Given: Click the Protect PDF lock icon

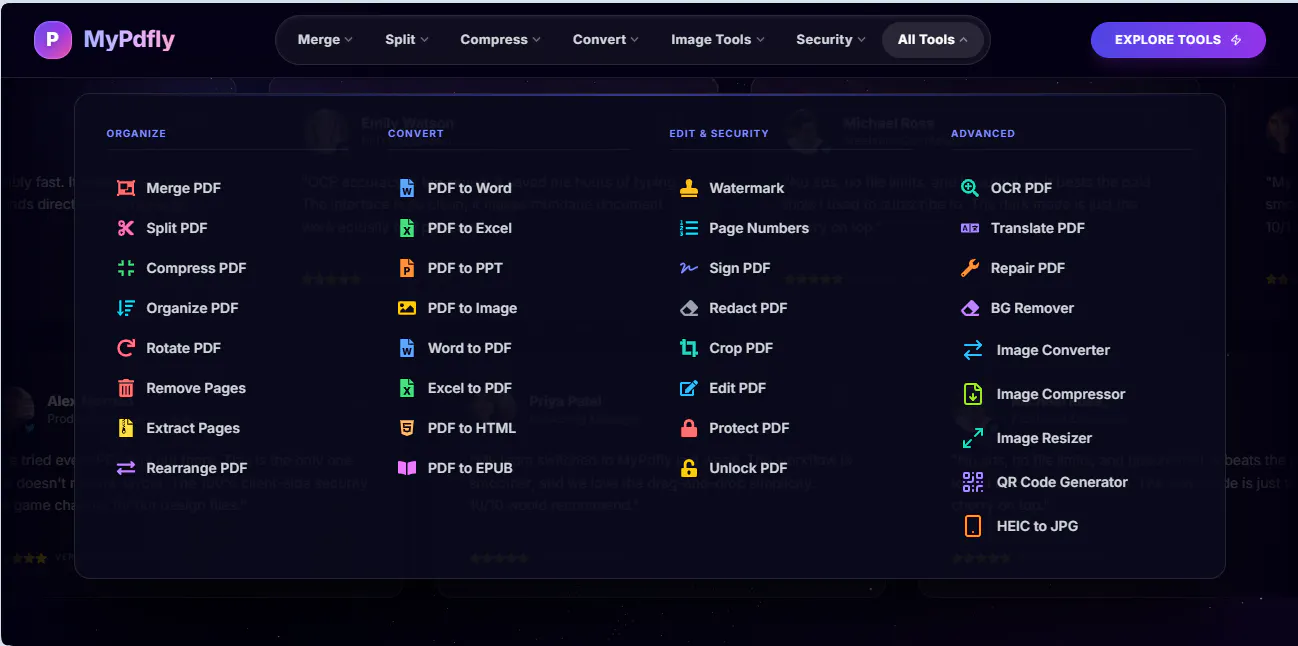Looking at the screenshot, I should (x=689, y=428).
